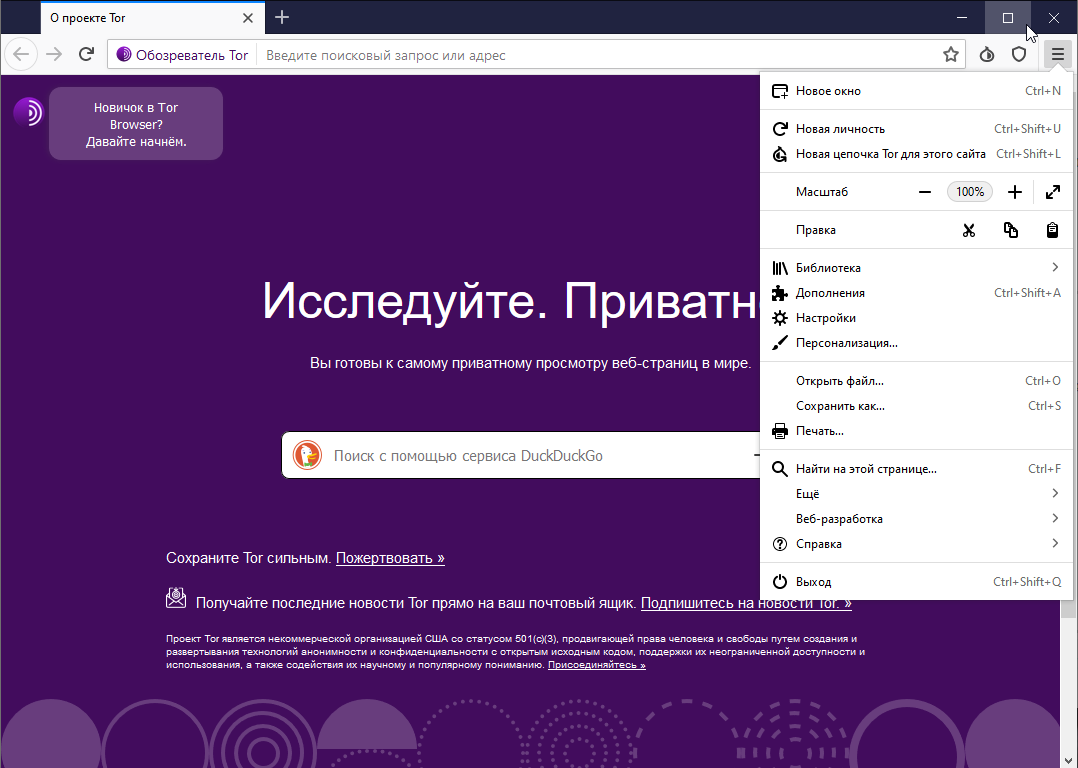The width and height of the screenshot is (1078, 768).
Task: Close the 'О проекте Tor' tab
Action: pyautogui.click(x=248, y=18)
